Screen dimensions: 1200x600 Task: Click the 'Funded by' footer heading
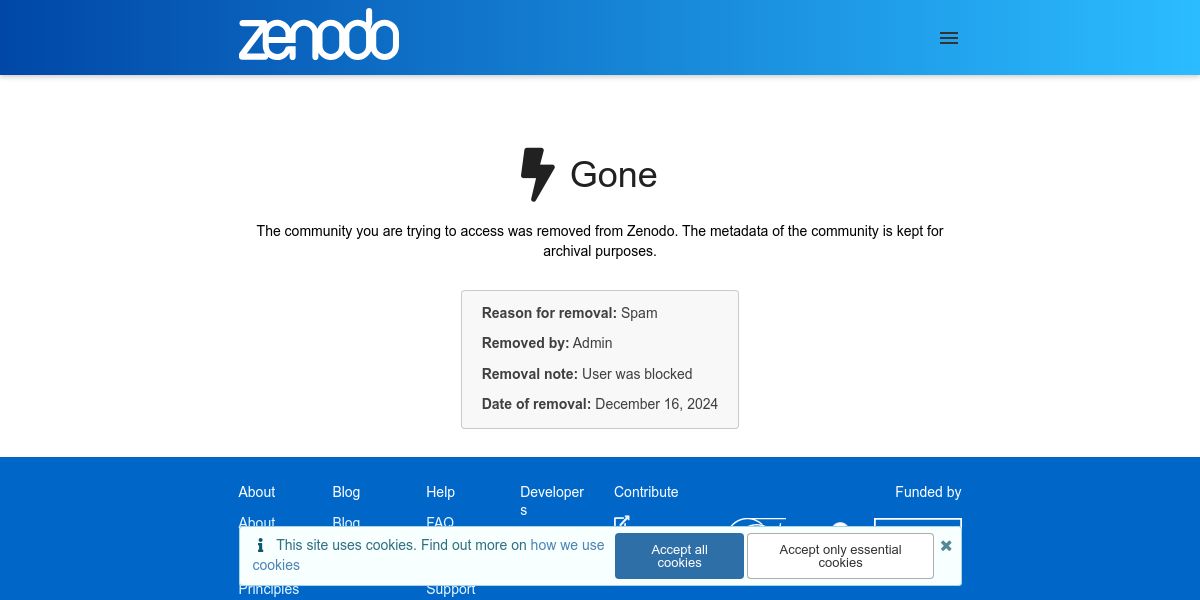928,492
